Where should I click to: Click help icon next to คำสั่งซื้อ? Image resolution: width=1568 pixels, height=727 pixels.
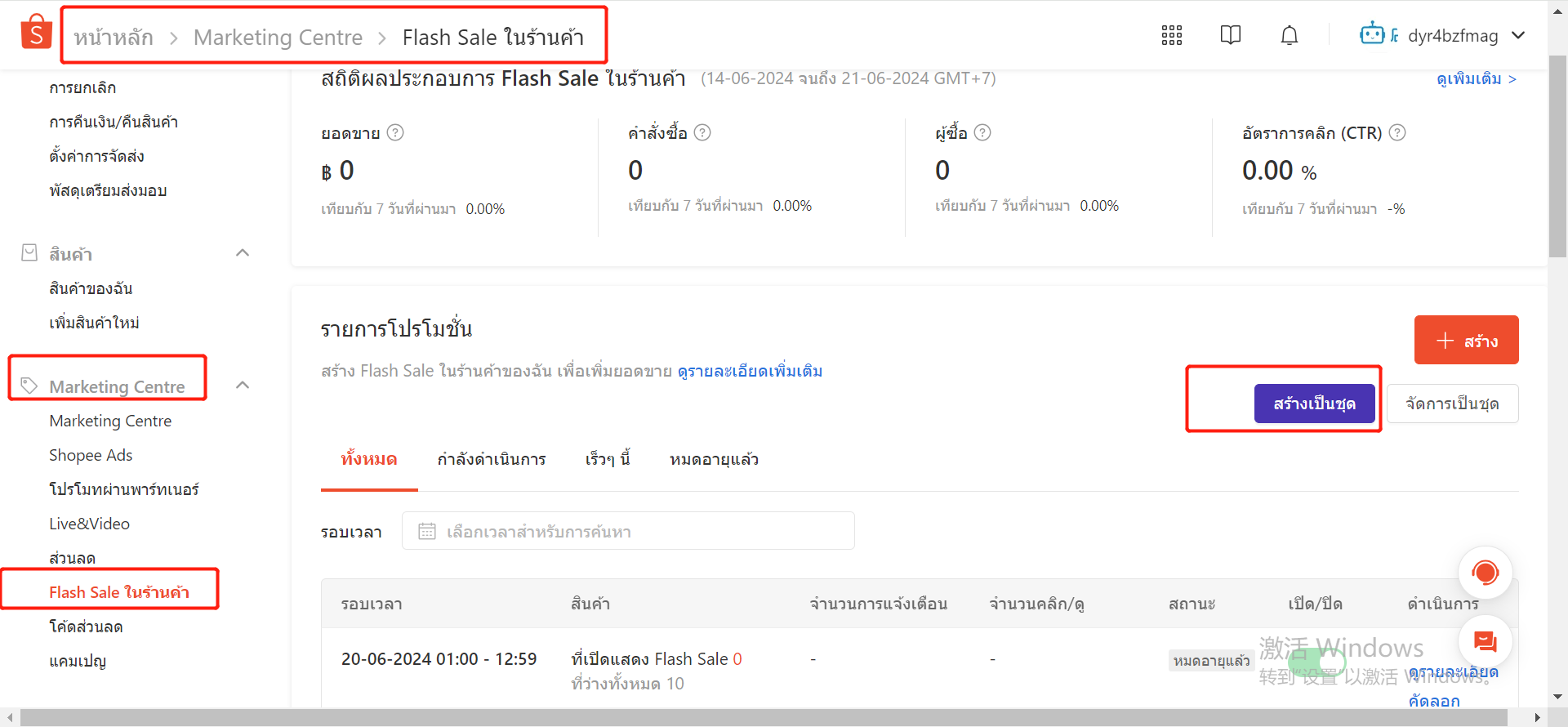pyautogui.click(x=702, y=132)
